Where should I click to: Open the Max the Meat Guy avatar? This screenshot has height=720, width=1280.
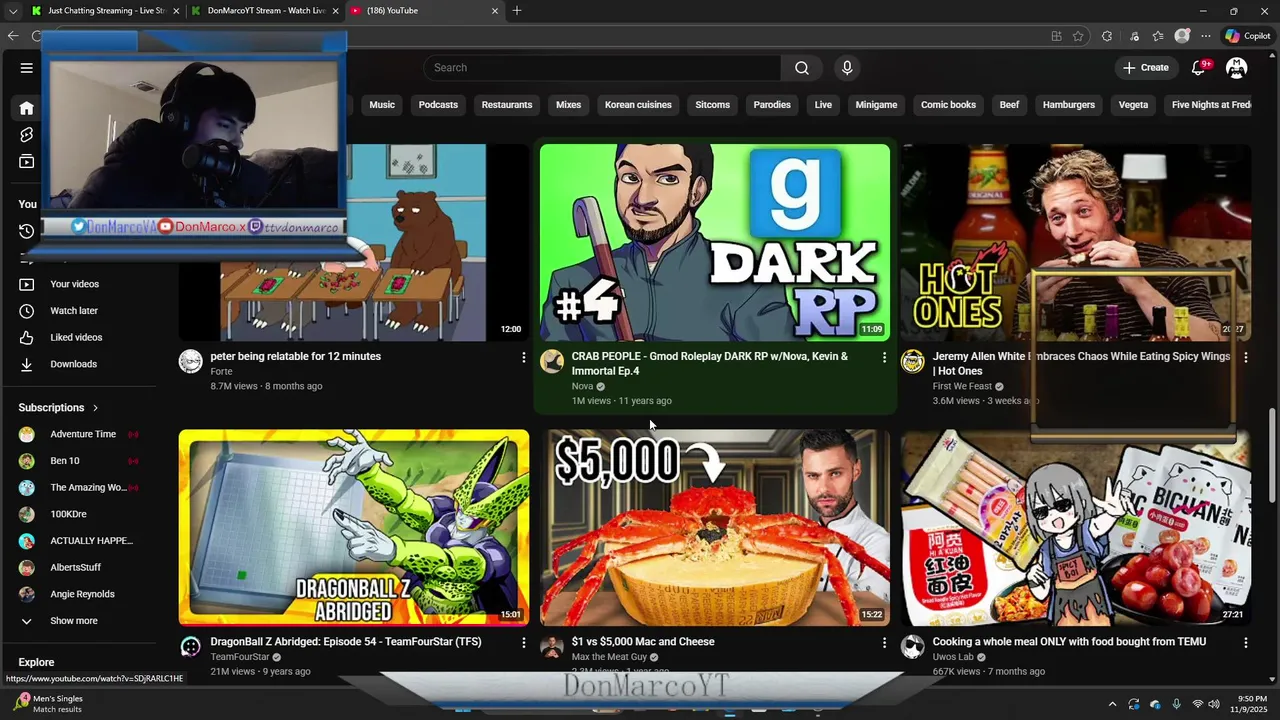click(552, 647)
